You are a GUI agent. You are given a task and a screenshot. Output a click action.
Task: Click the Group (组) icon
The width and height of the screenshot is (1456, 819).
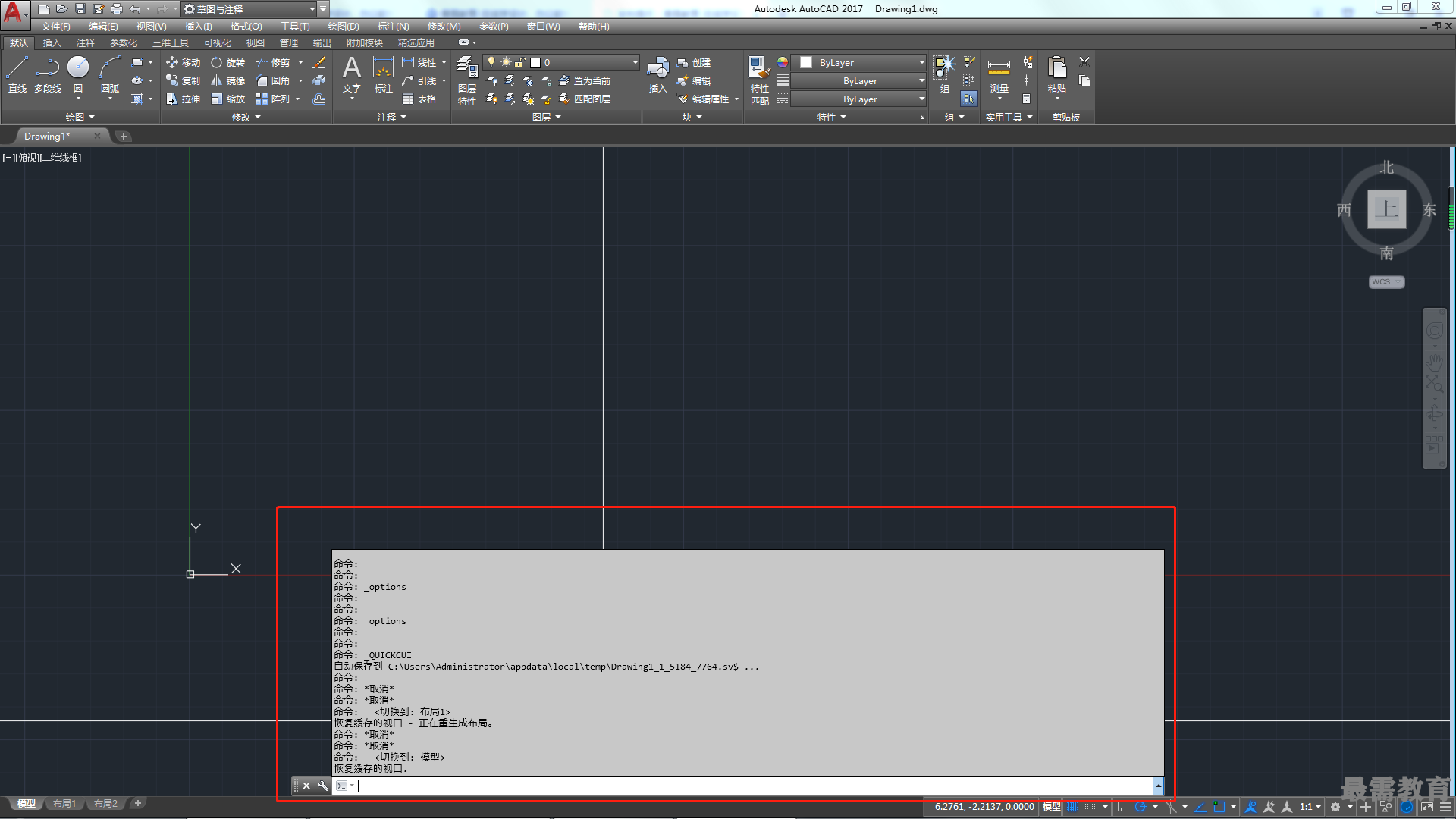point(945,74)
